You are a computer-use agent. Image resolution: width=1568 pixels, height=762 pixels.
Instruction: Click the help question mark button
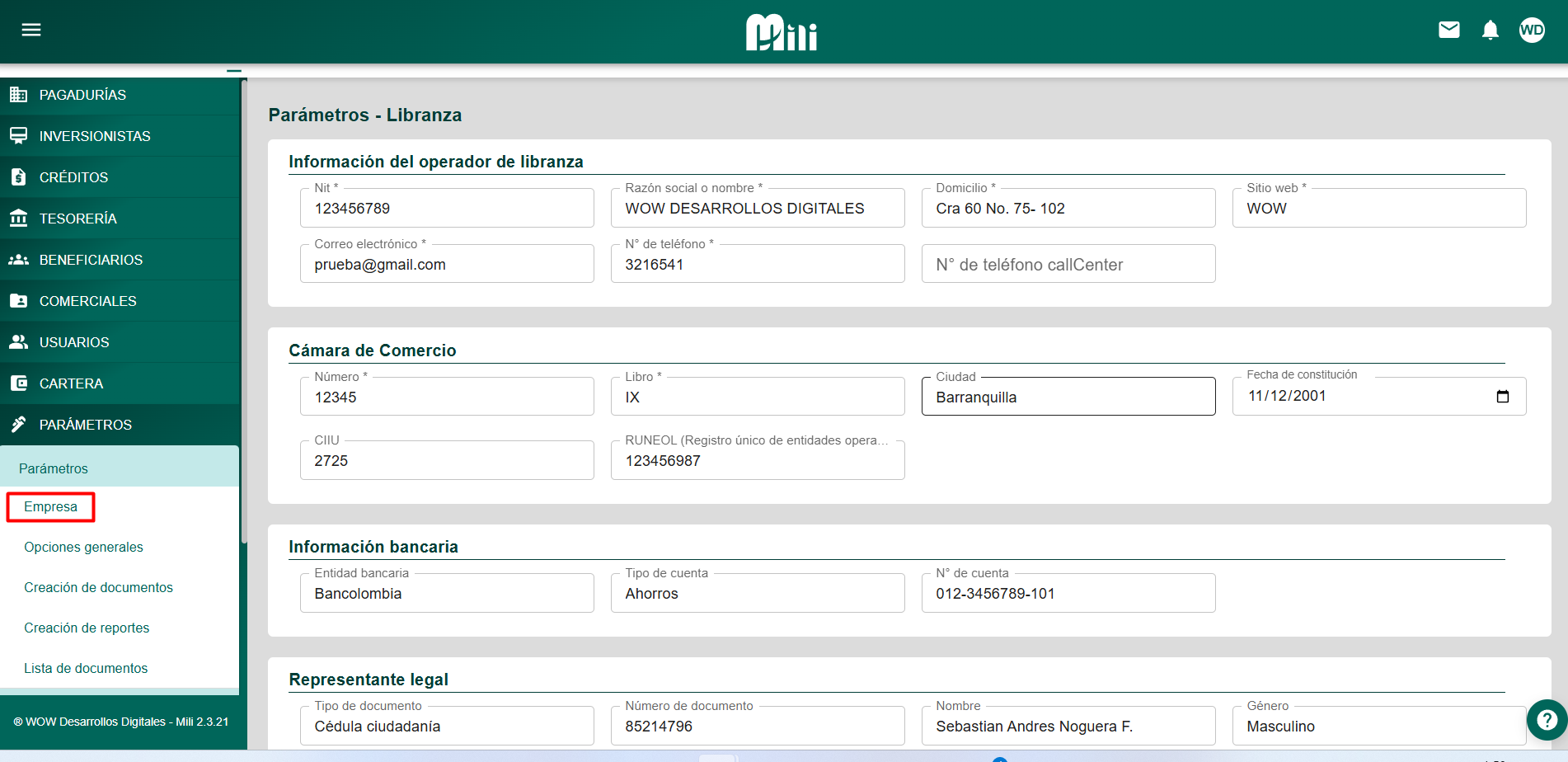click(x=1547, y=720)
